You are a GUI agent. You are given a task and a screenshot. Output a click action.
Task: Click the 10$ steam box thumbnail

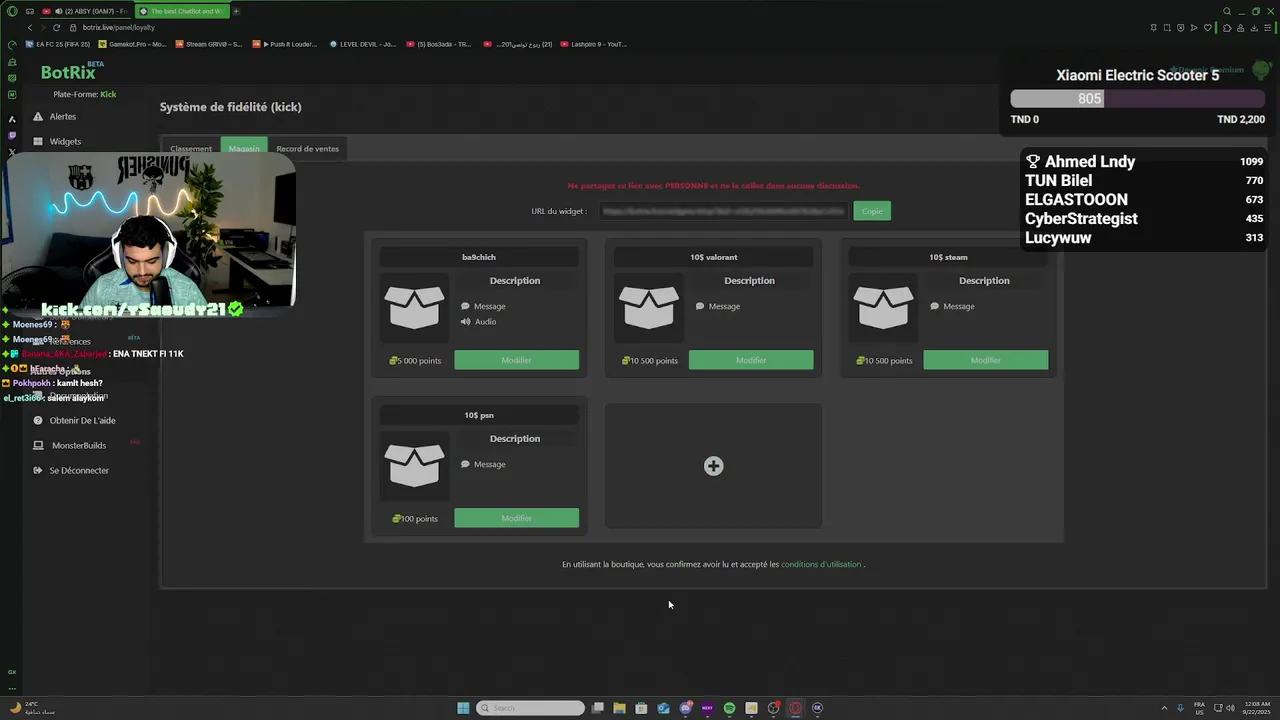[x=884, y=307]
